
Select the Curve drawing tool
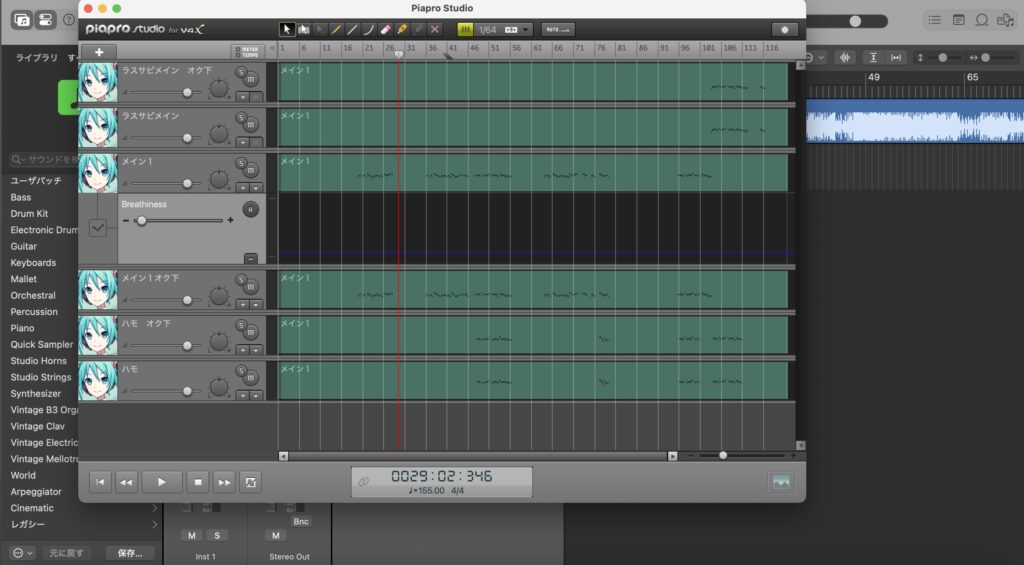click(x=369, y=29)
